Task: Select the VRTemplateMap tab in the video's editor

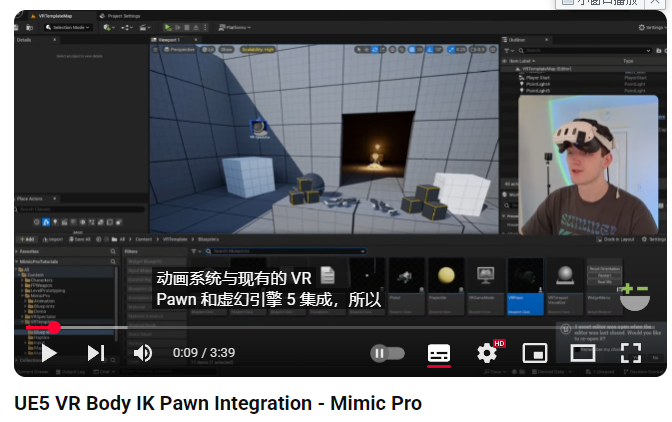Action: coord(55,16)
